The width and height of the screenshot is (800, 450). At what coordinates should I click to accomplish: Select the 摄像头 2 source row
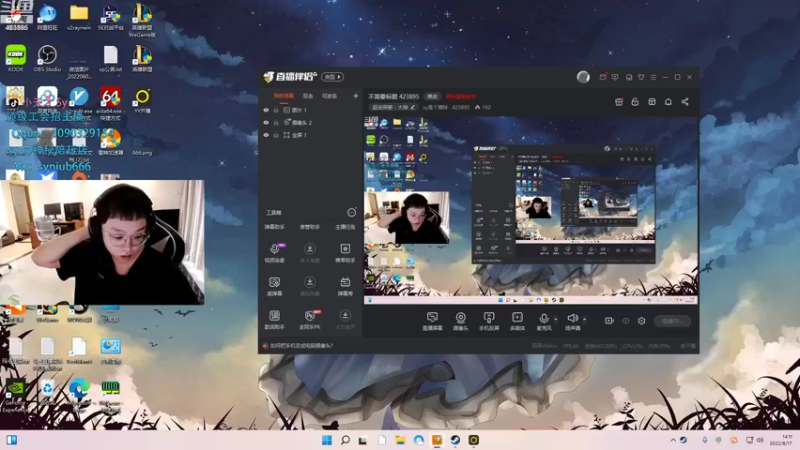[x=310, y=122]
